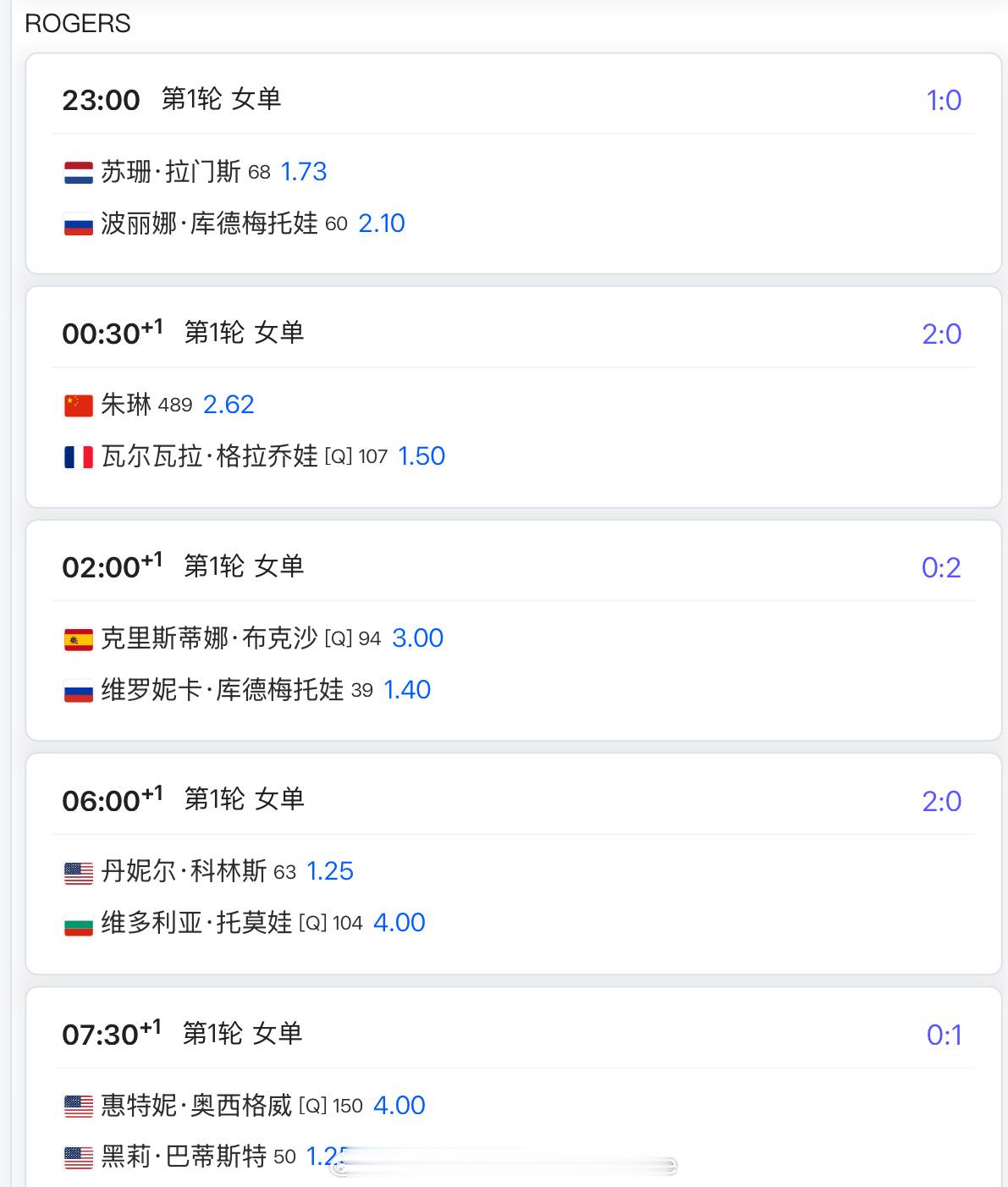
Task: Open the 1:0 score of the 23:00 match
Action: pyautogui.click(x=944, y=100)
